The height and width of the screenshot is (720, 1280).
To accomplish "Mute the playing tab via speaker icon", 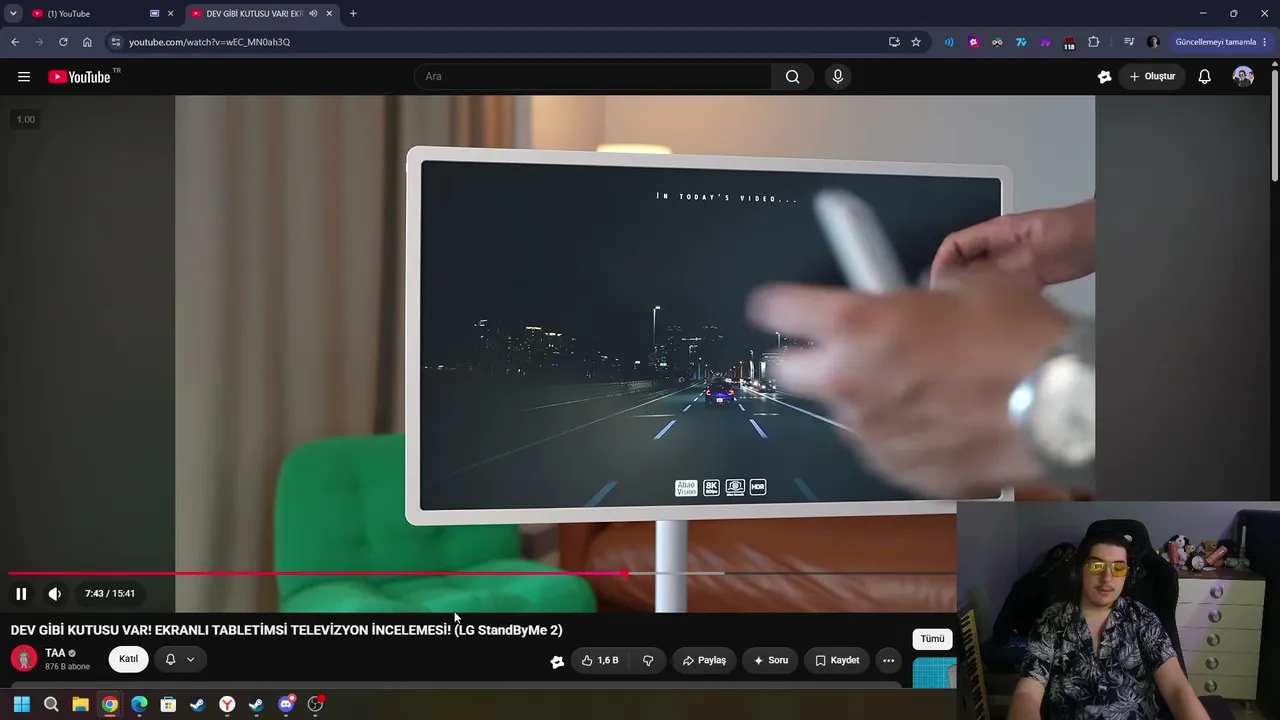I will pyautogui.click(x=313, y=14).
